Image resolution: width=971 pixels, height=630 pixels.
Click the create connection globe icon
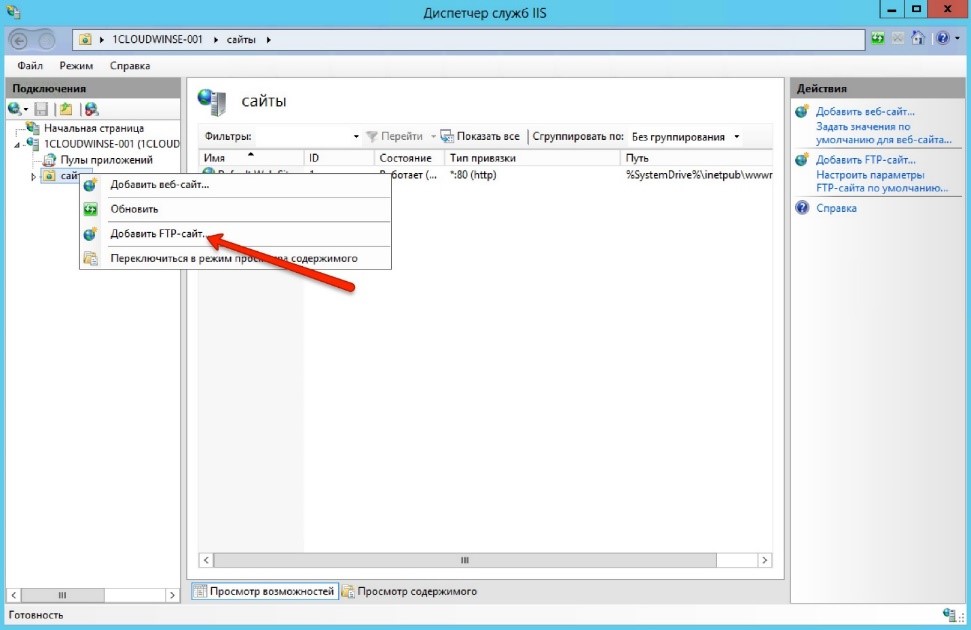[x=15, y=109]
